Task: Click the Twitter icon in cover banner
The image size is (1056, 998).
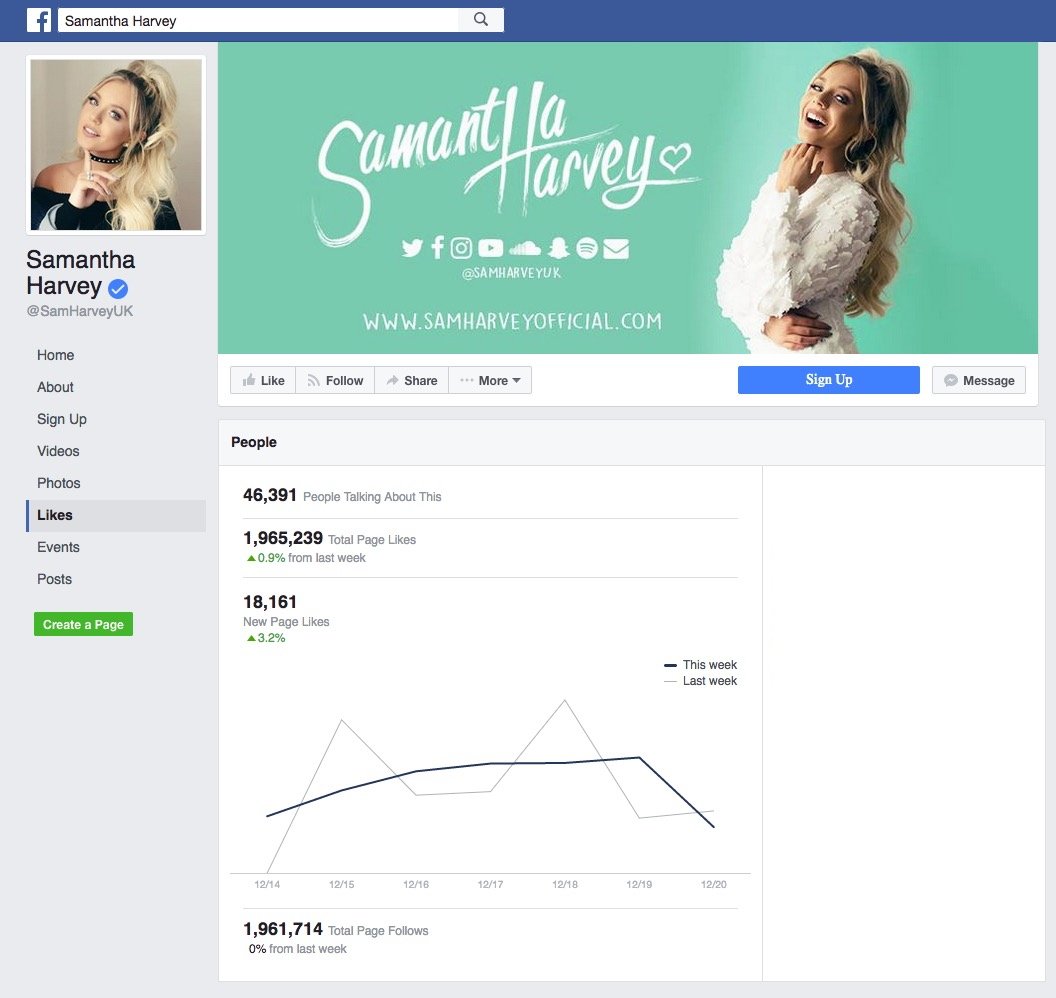Action: [412, 248]
